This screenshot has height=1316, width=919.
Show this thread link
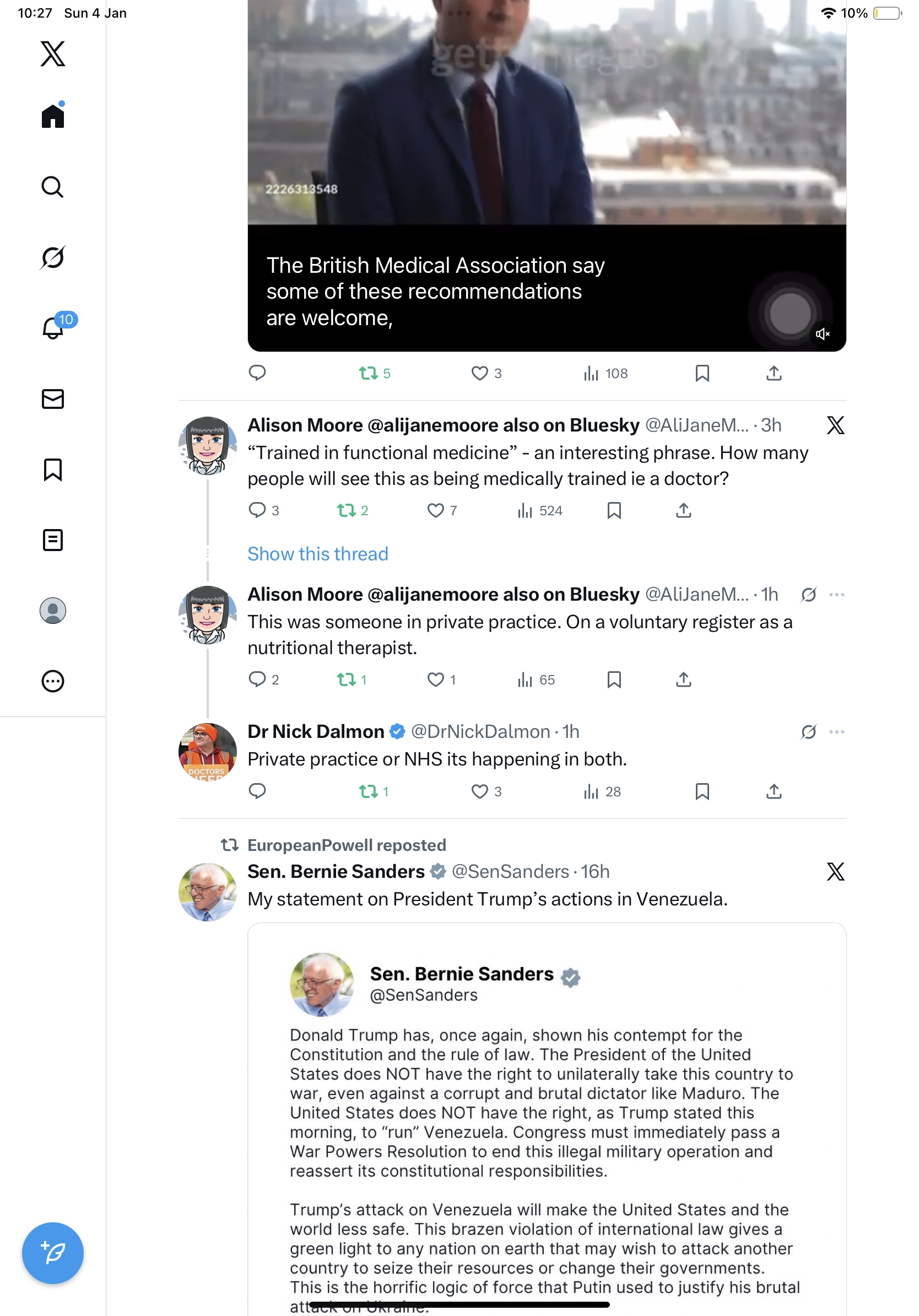click(x=318, y=554)
